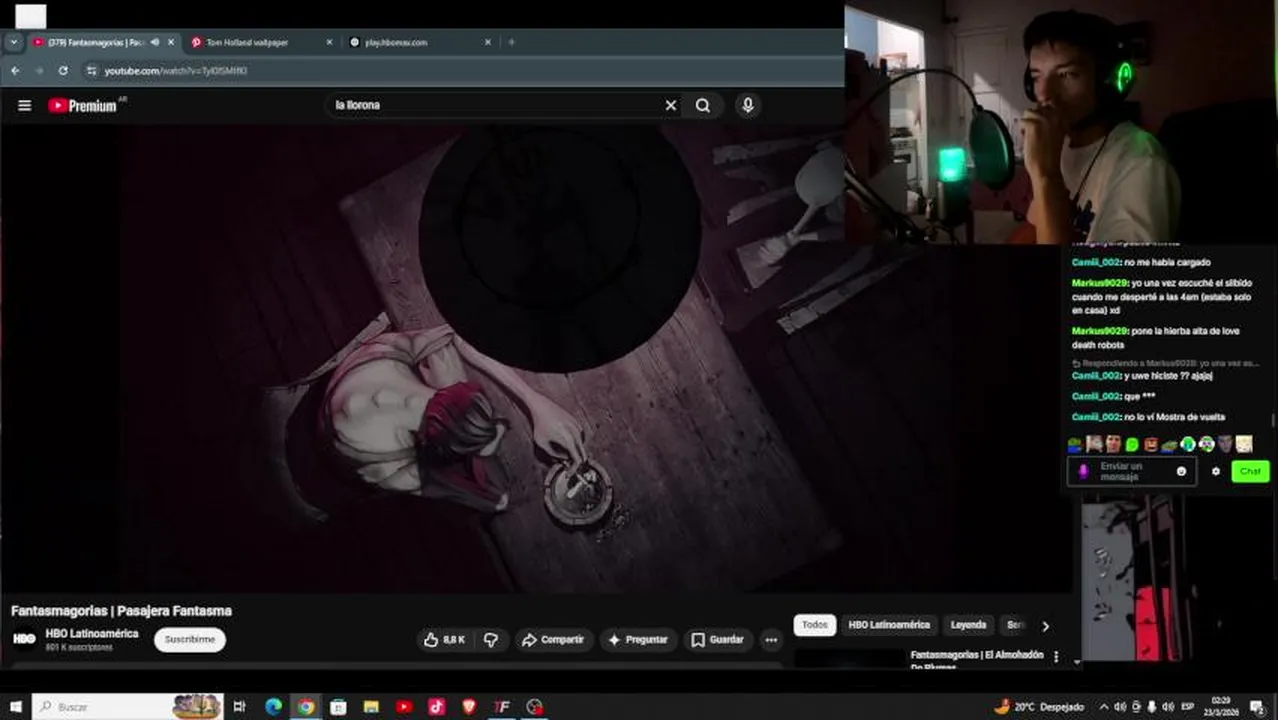
Task: Close the Fantasmagorías YouTube tab
Action: [x=171, y=42]
